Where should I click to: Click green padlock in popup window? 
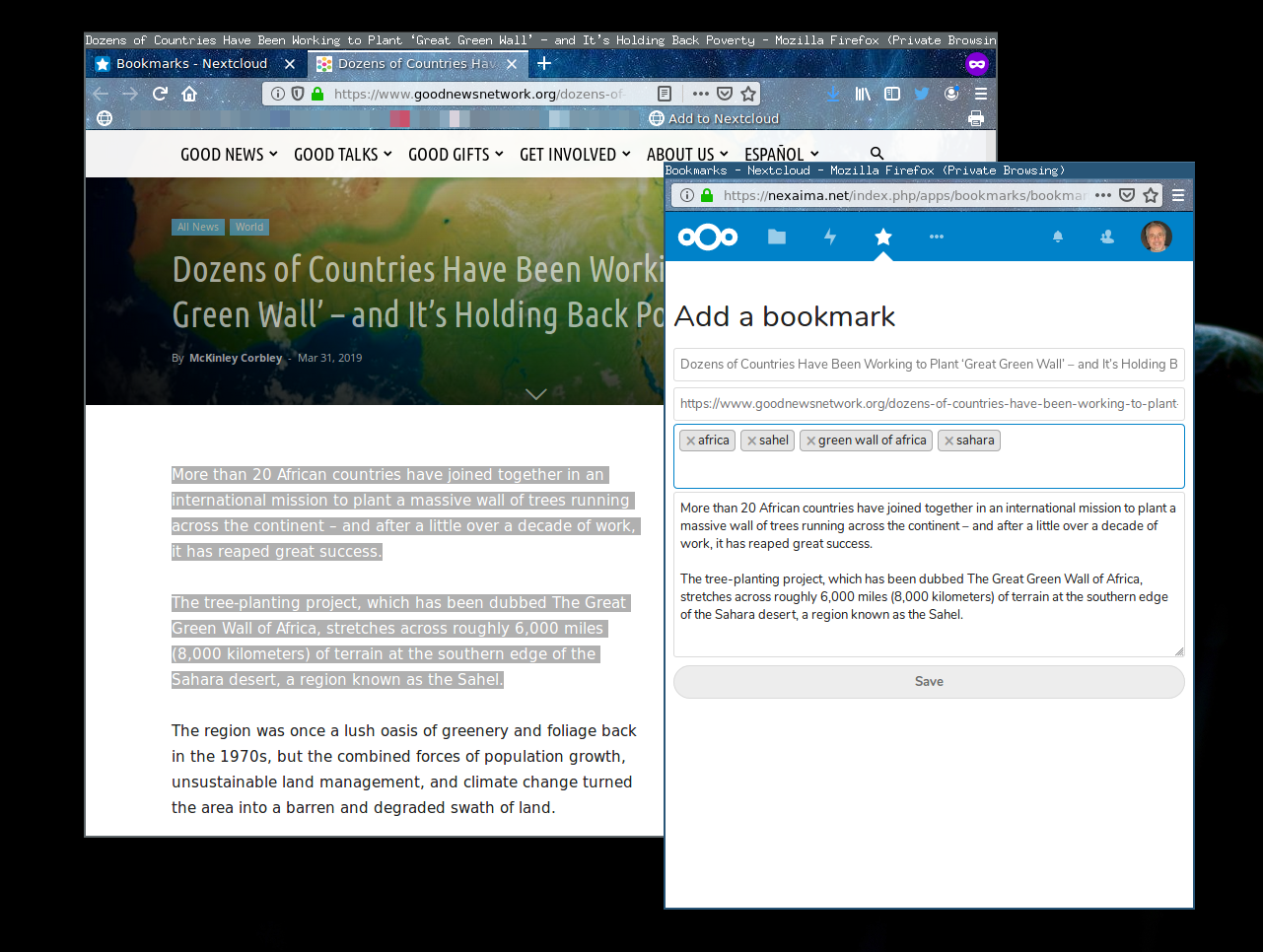tap(707, 195)
